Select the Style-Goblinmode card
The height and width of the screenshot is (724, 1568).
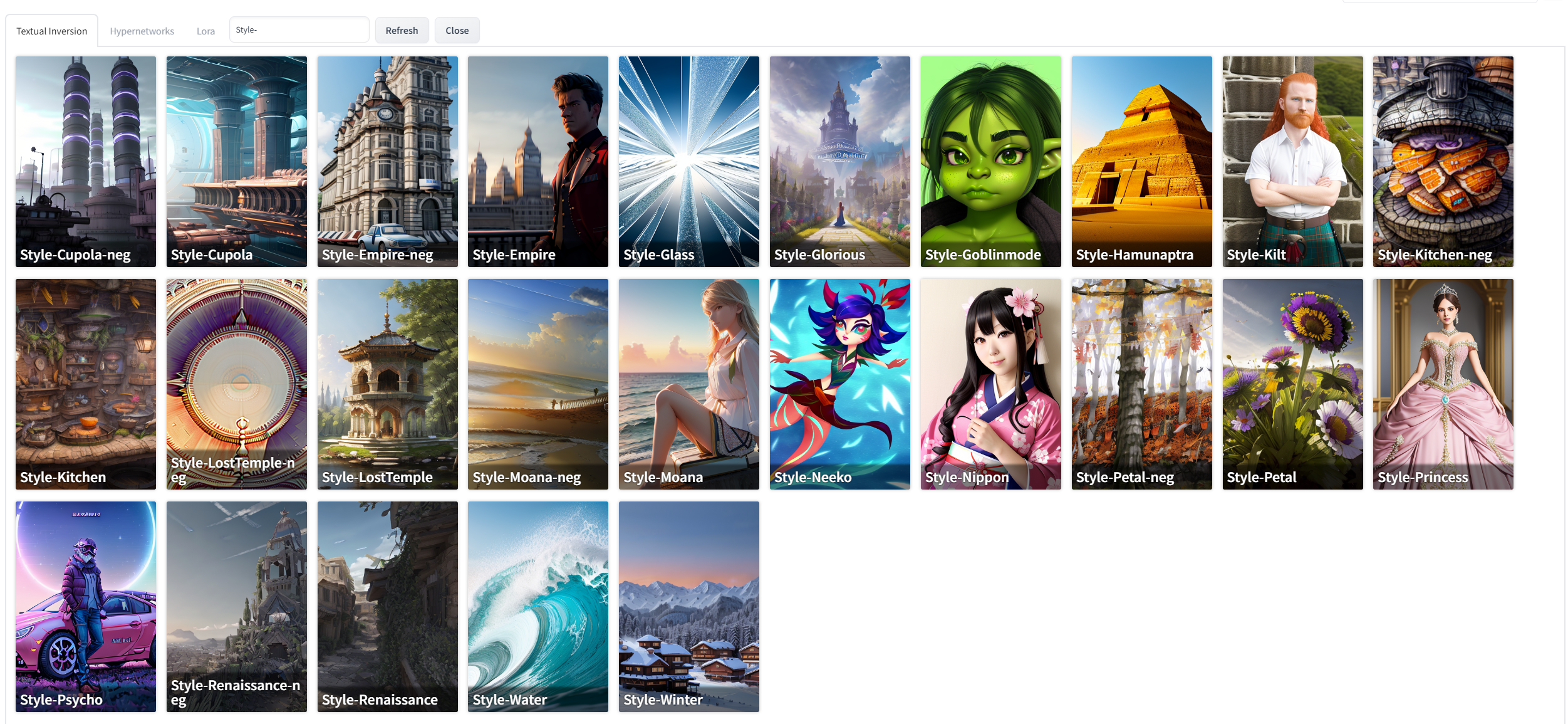991,162
